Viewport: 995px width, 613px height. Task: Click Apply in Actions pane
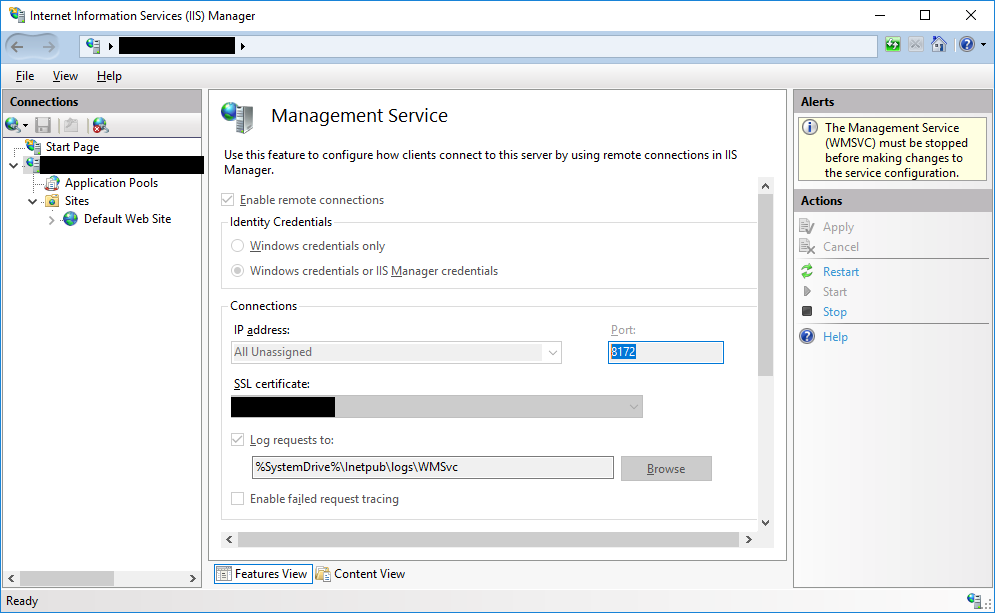click(838, 227)
